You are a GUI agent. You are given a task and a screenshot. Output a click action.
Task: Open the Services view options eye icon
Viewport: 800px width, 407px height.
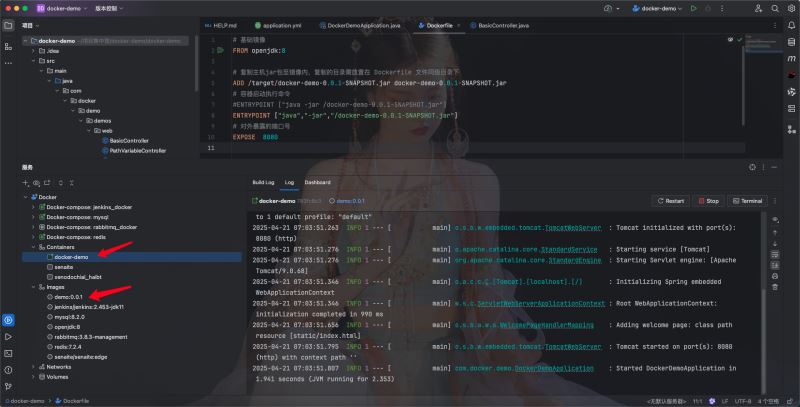tap(37, 183)
